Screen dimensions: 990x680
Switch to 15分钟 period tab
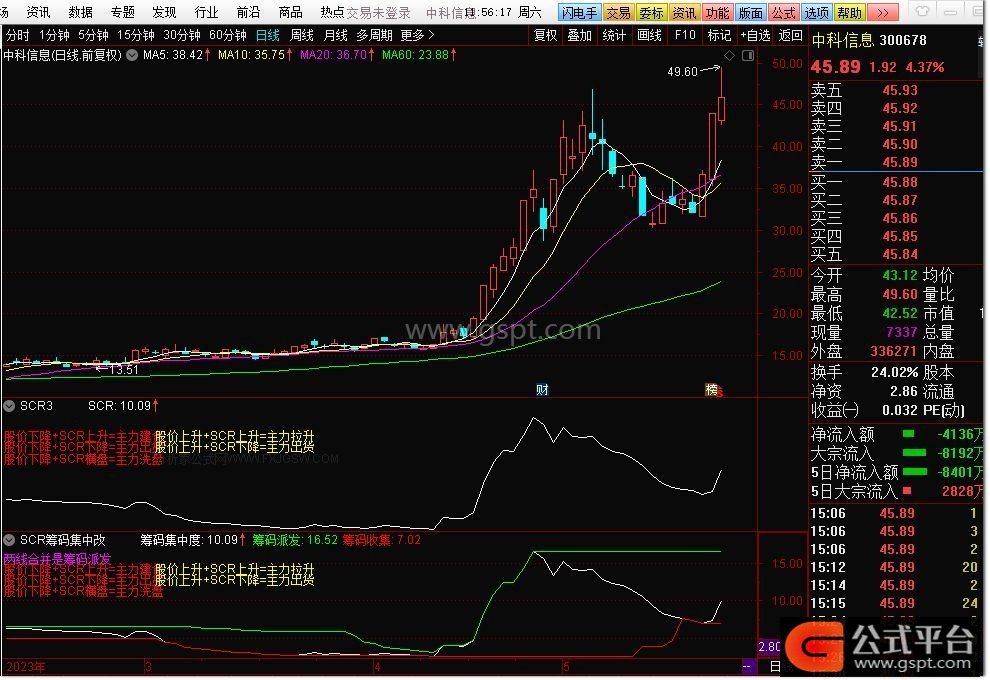pos(136,35)
